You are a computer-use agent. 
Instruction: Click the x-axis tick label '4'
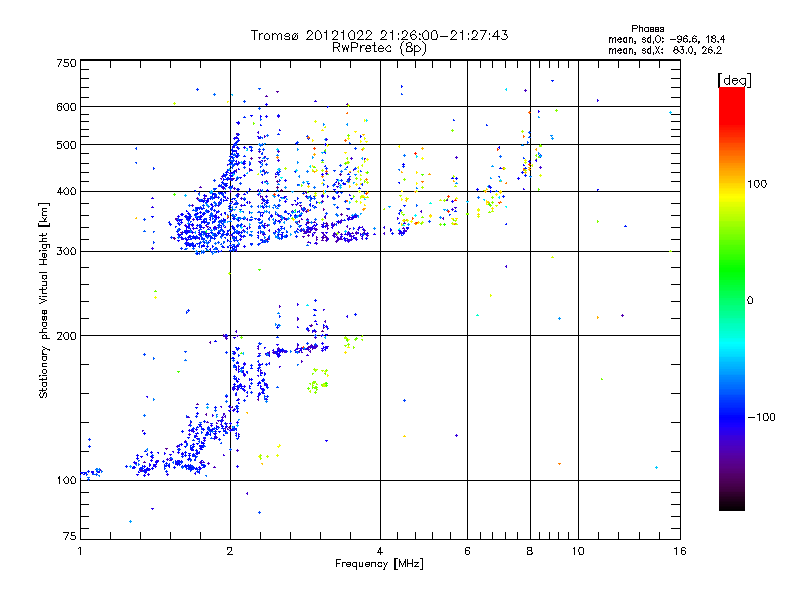(380, 551)
